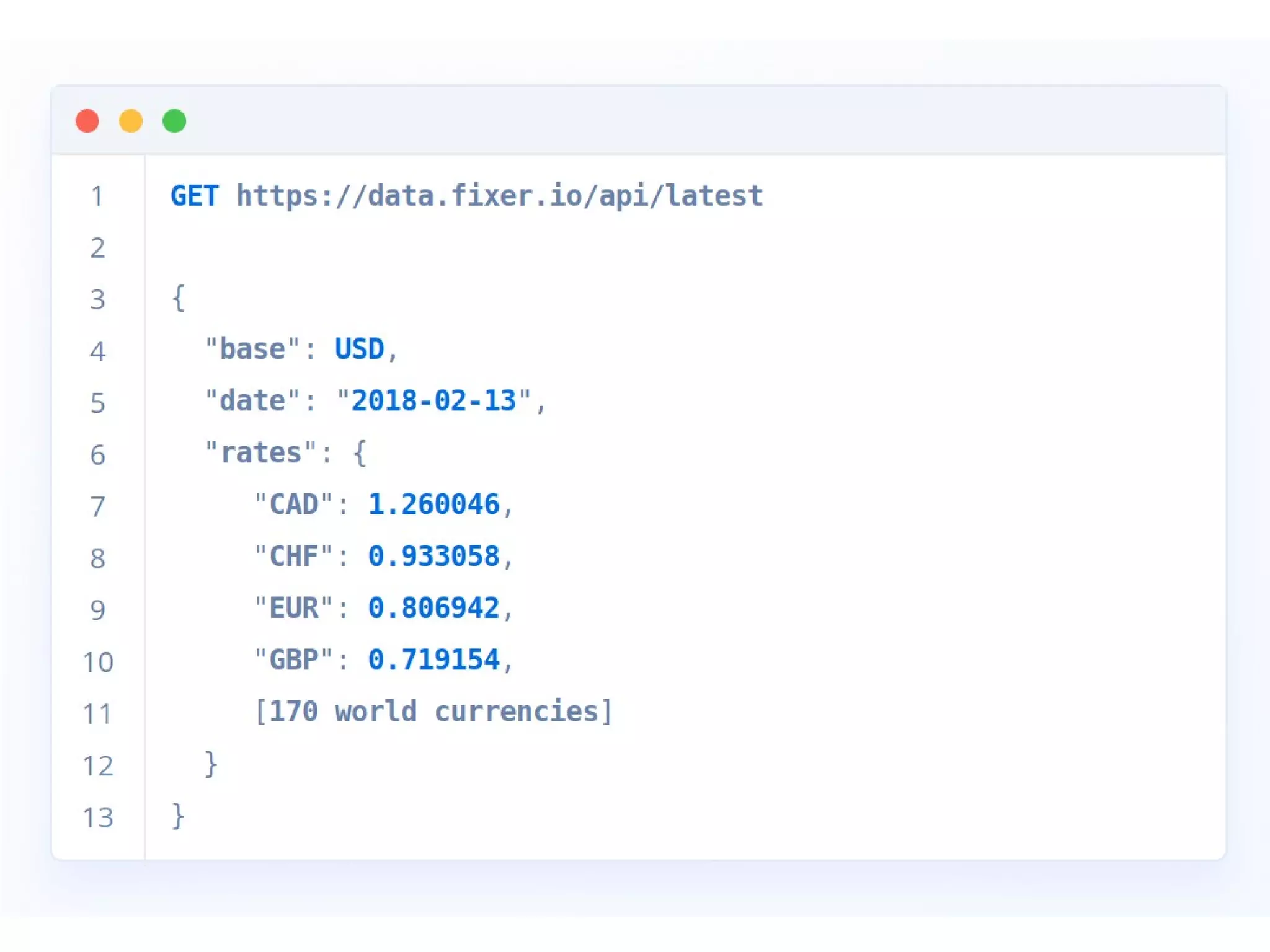
Task: Click the "date" key label
Action: (252, 401)
